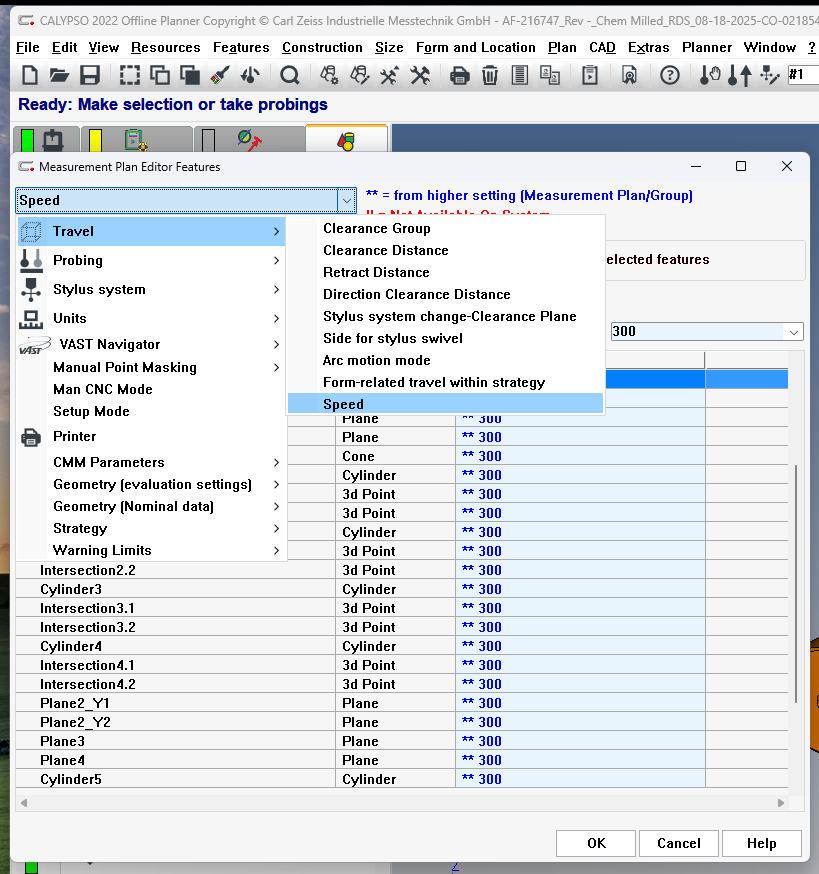Viewport: 819px width, 874px height.
Task: Click the trash can delete icon
Action: point(489,75)
